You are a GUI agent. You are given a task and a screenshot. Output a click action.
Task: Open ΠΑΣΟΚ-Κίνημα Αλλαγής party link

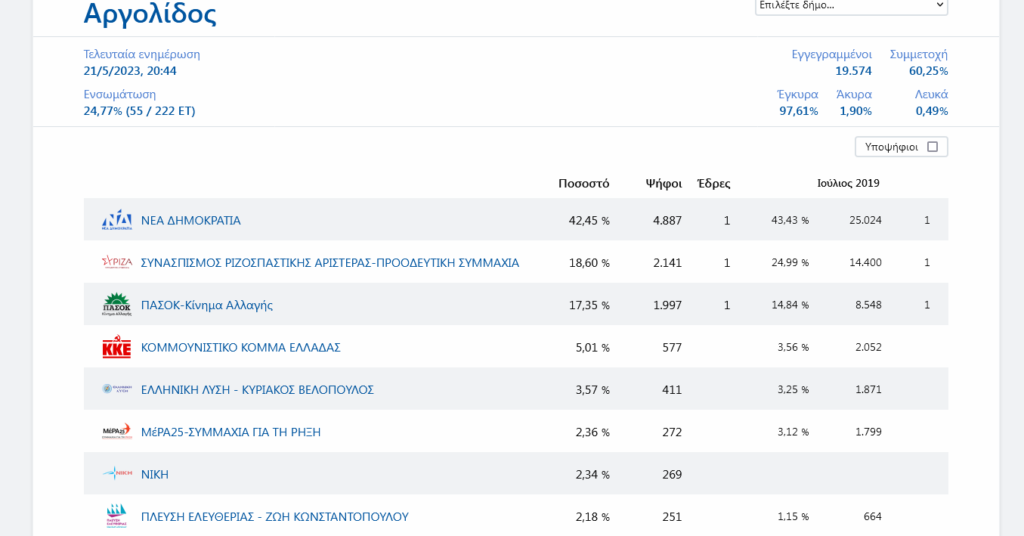coord(207,305)
